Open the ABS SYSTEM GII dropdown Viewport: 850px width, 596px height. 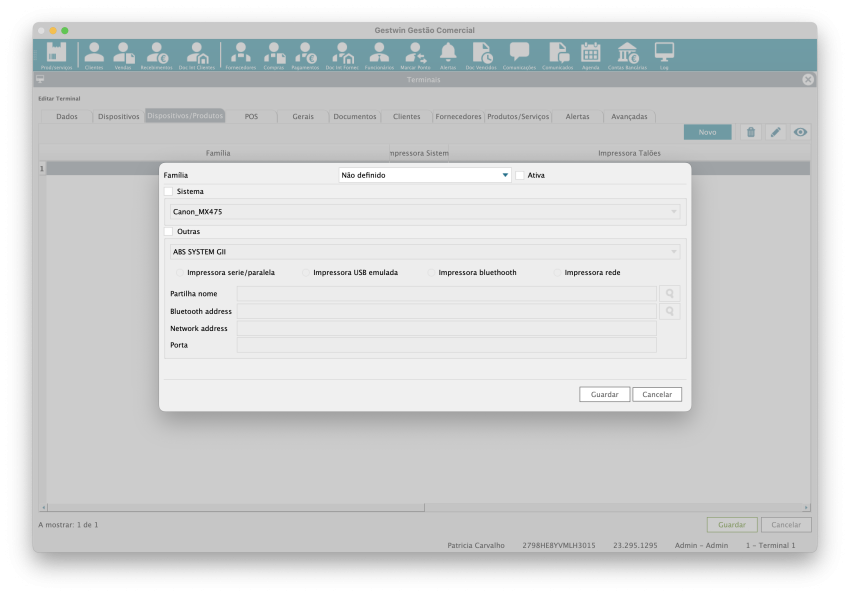425,252
